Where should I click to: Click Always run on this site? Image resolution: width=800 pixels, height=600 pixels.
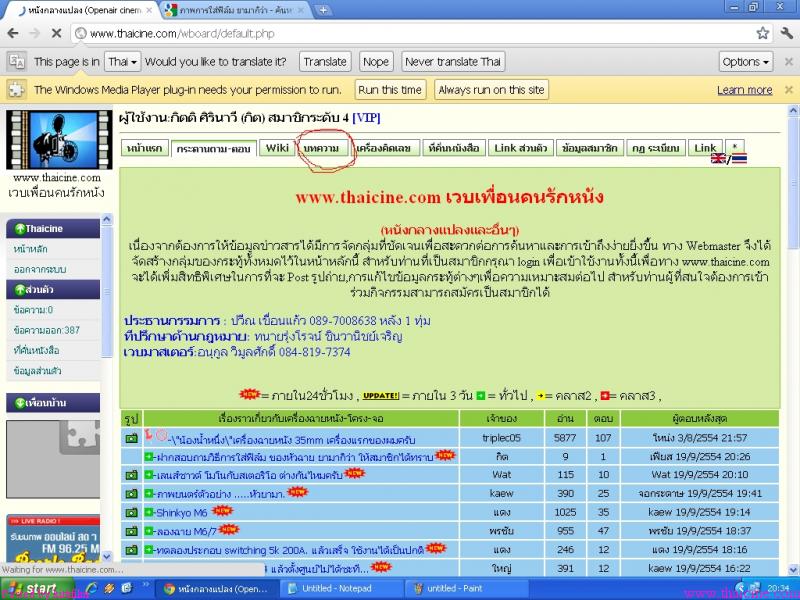click(x=491, y=90)
